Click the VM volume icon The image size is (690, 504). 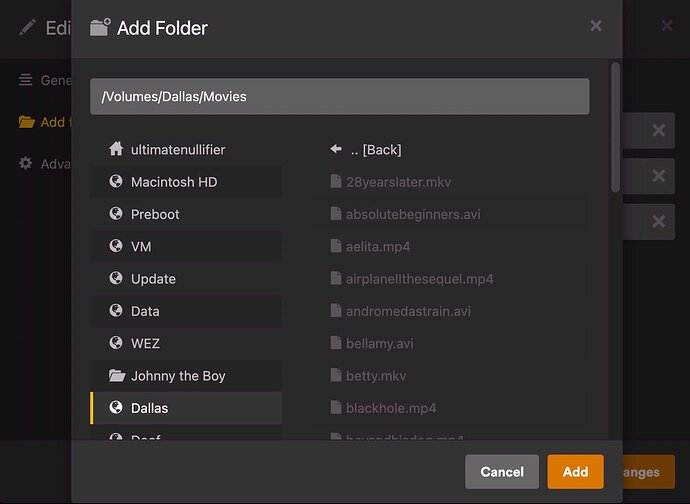point(116,246)
